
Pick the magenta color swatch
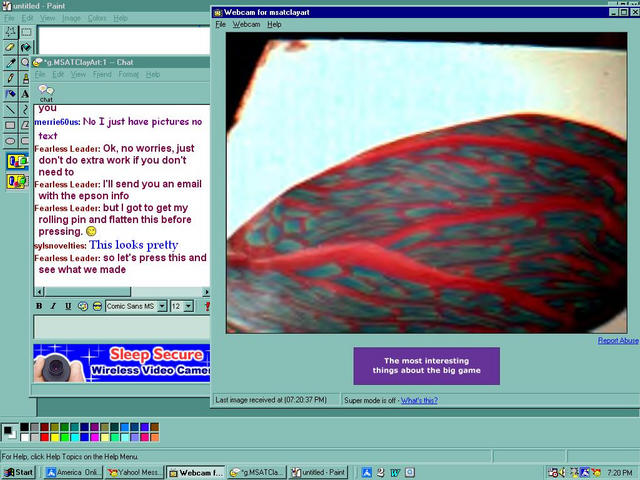point(95,437)
